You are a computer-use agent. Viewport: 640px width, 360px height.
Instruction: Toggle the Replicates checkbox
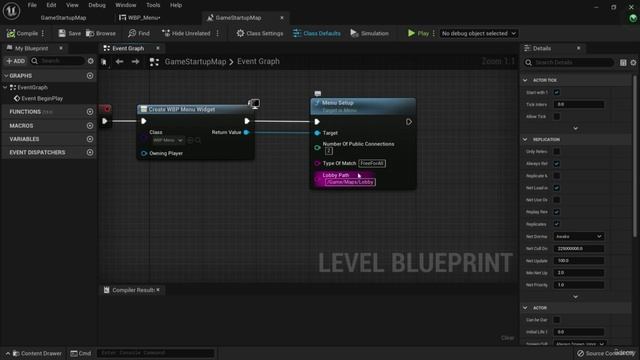click(x=557, y=224)
